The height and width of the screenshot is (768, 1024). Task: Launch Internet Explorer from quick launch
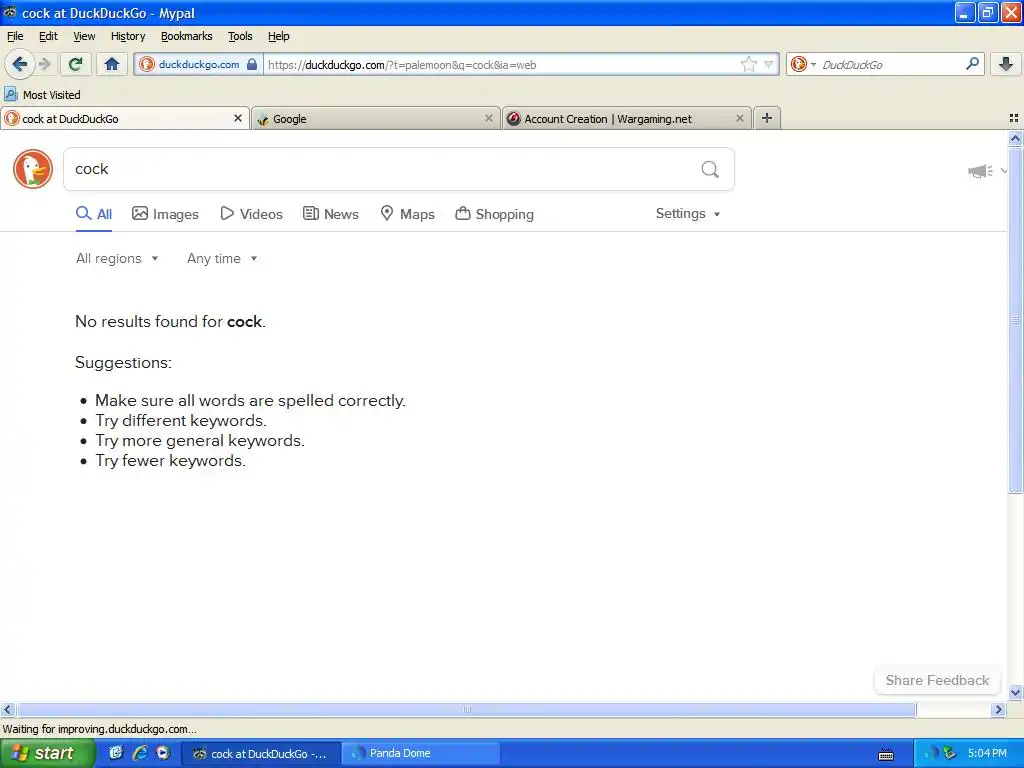139,753
